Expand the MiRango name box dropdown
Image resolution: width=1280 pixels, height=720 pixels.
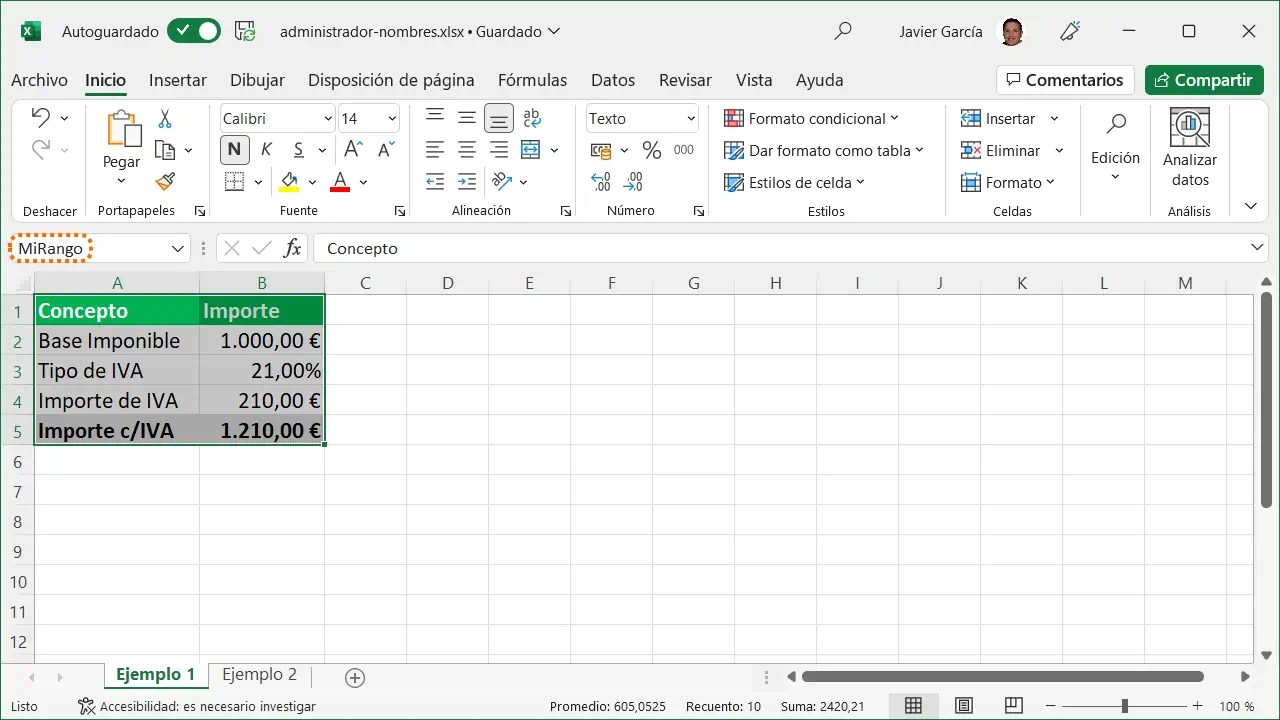[x=176, y=247]
